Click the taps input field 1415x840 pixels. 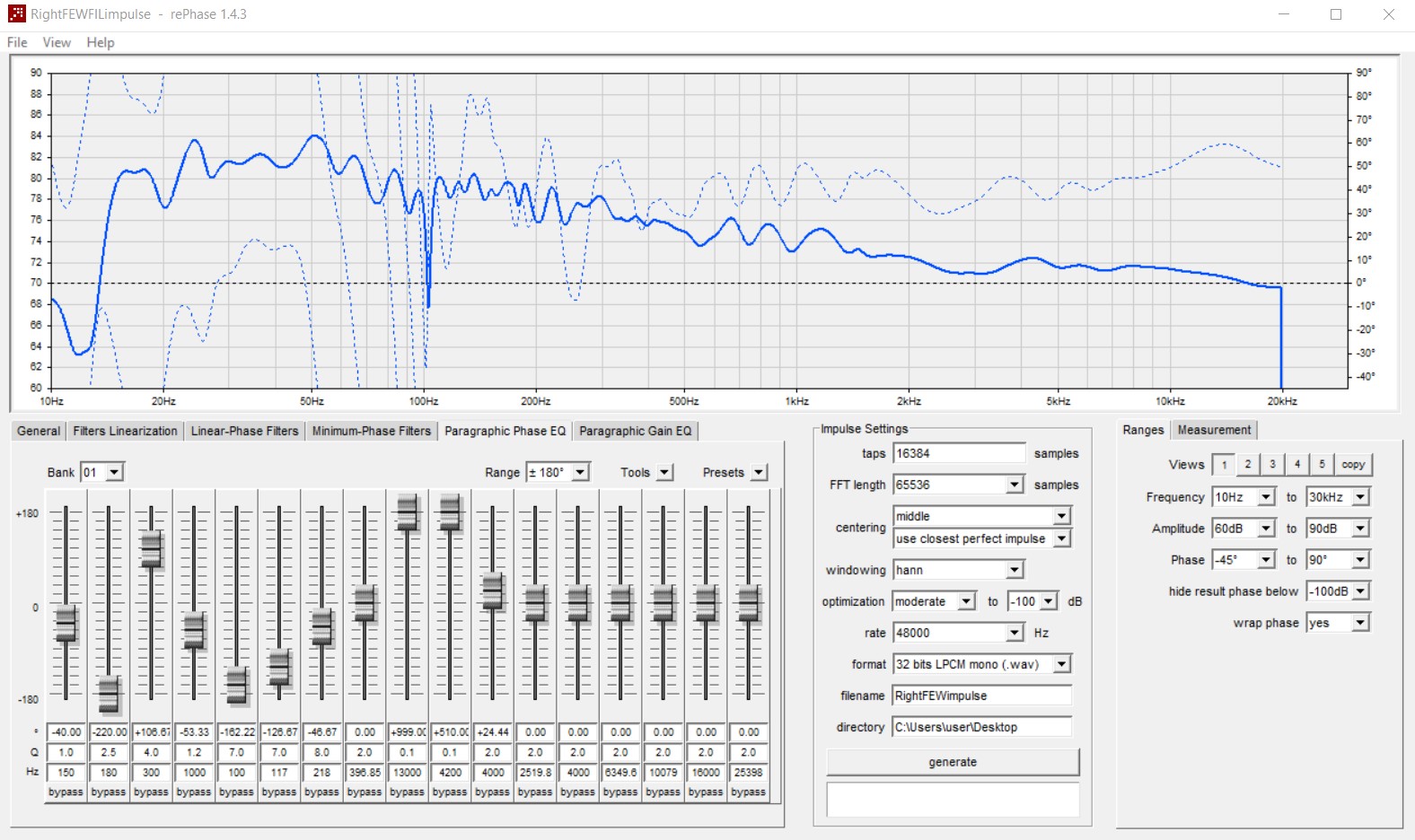pyautogui.click(x=958, y=453)
